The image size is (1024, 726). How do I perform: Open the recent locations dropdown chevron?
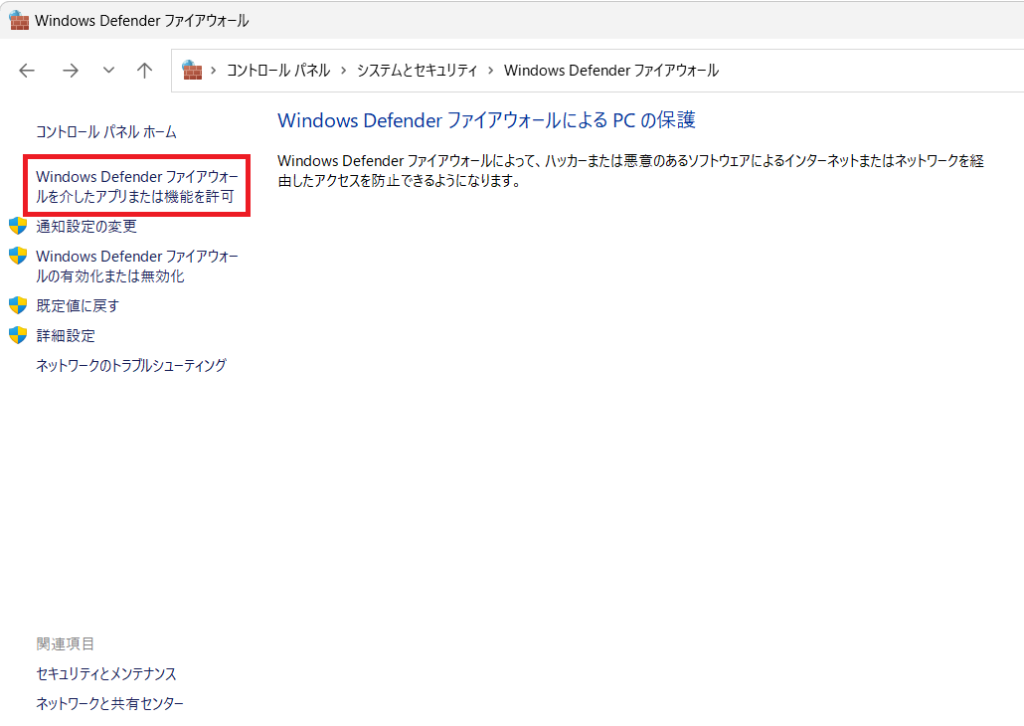[108, 71]
